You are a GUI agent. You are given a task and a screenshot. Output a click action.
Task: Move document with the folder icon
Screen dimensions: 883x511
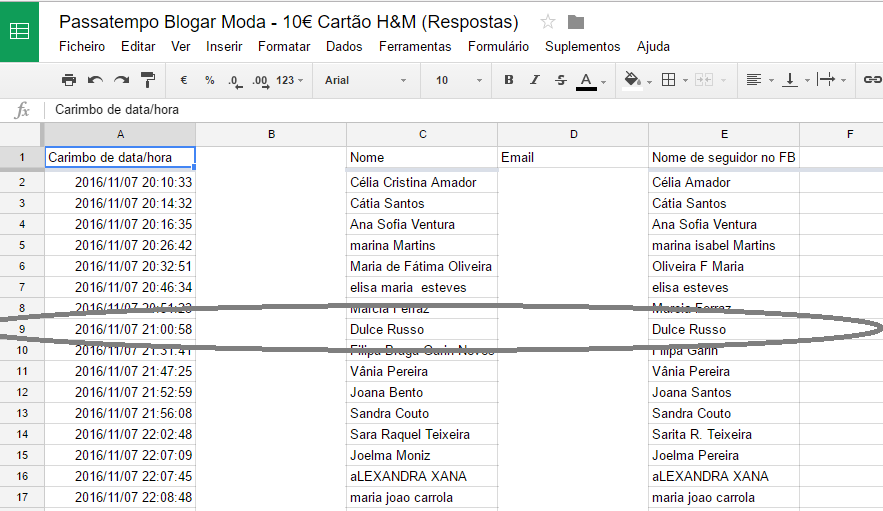pos(576,22)
